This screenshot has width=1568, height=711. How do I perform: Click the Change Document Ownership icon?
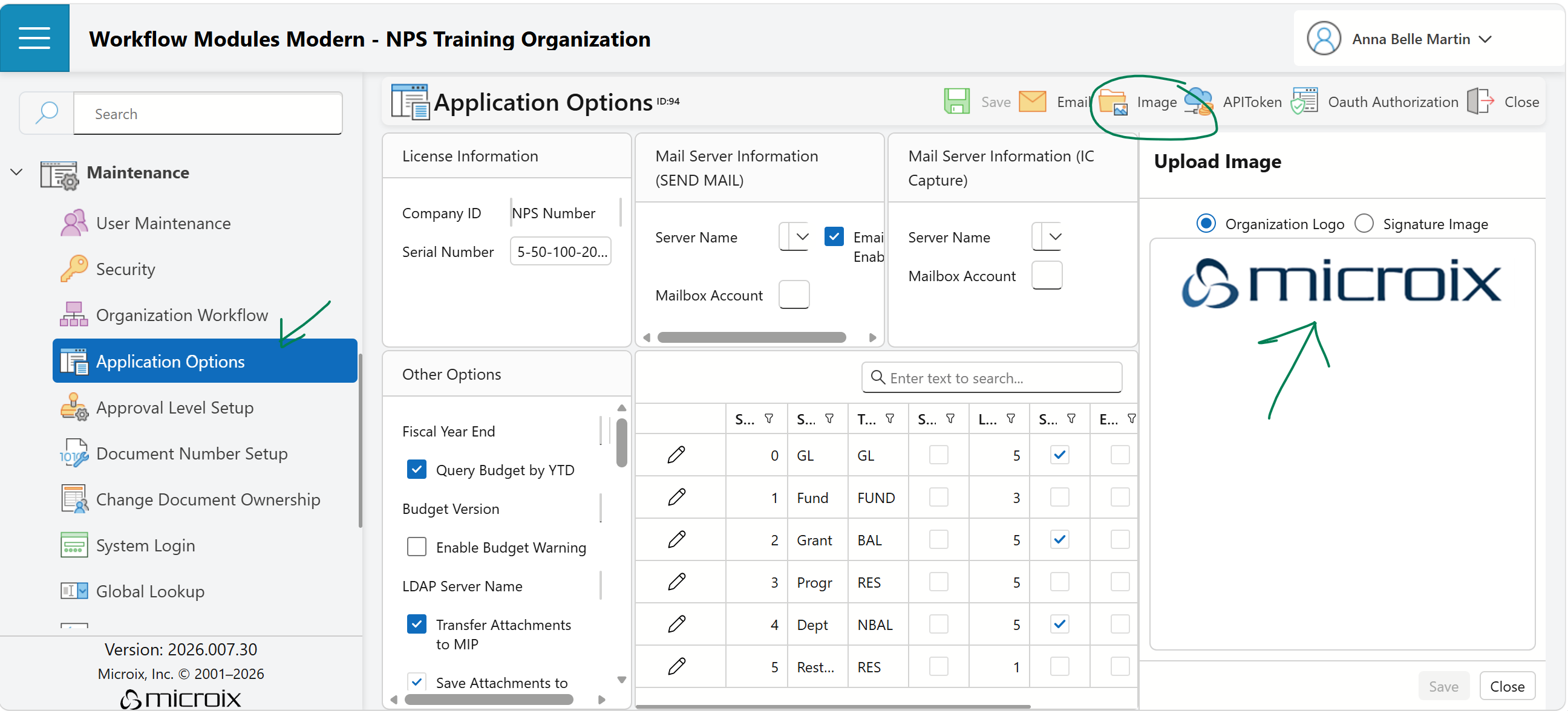pyautogui.click(x=74, y=499)
